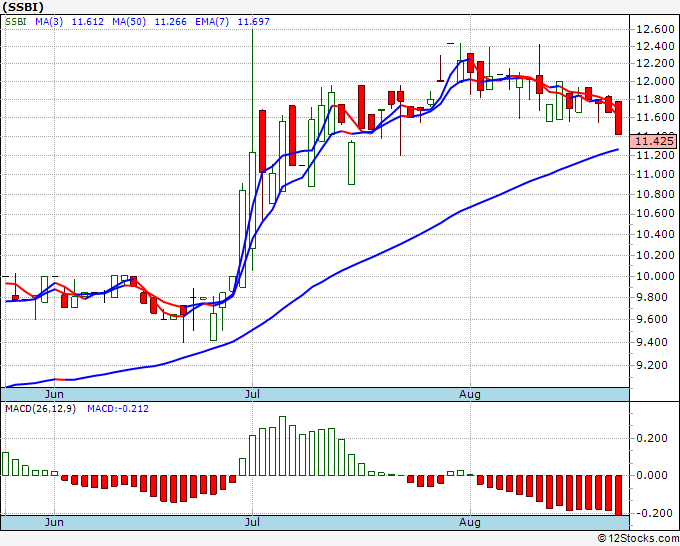The image size is (680, 546).
Task: Click the Jul label on price chart axis
Action: point(252,394)
